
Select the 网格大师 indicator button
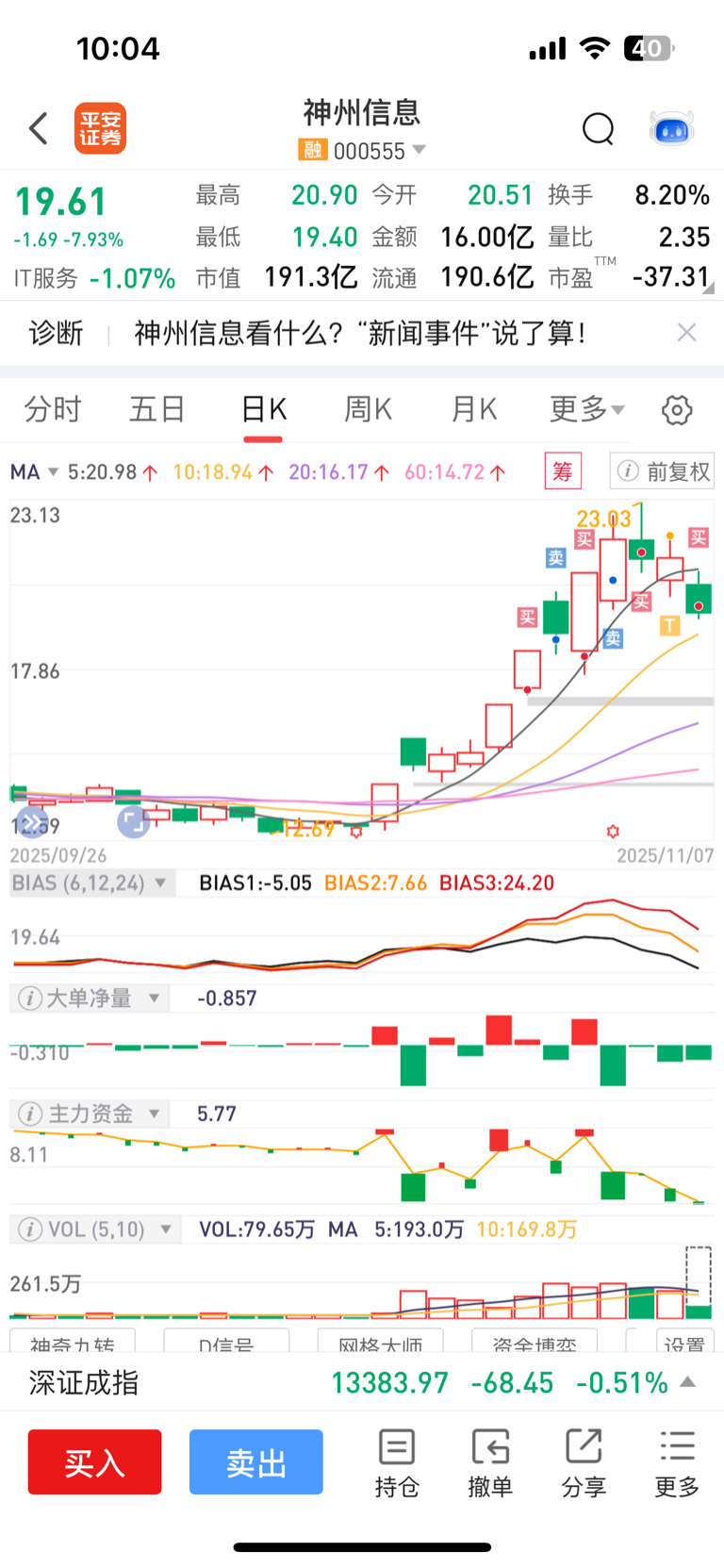(381, 1342)
